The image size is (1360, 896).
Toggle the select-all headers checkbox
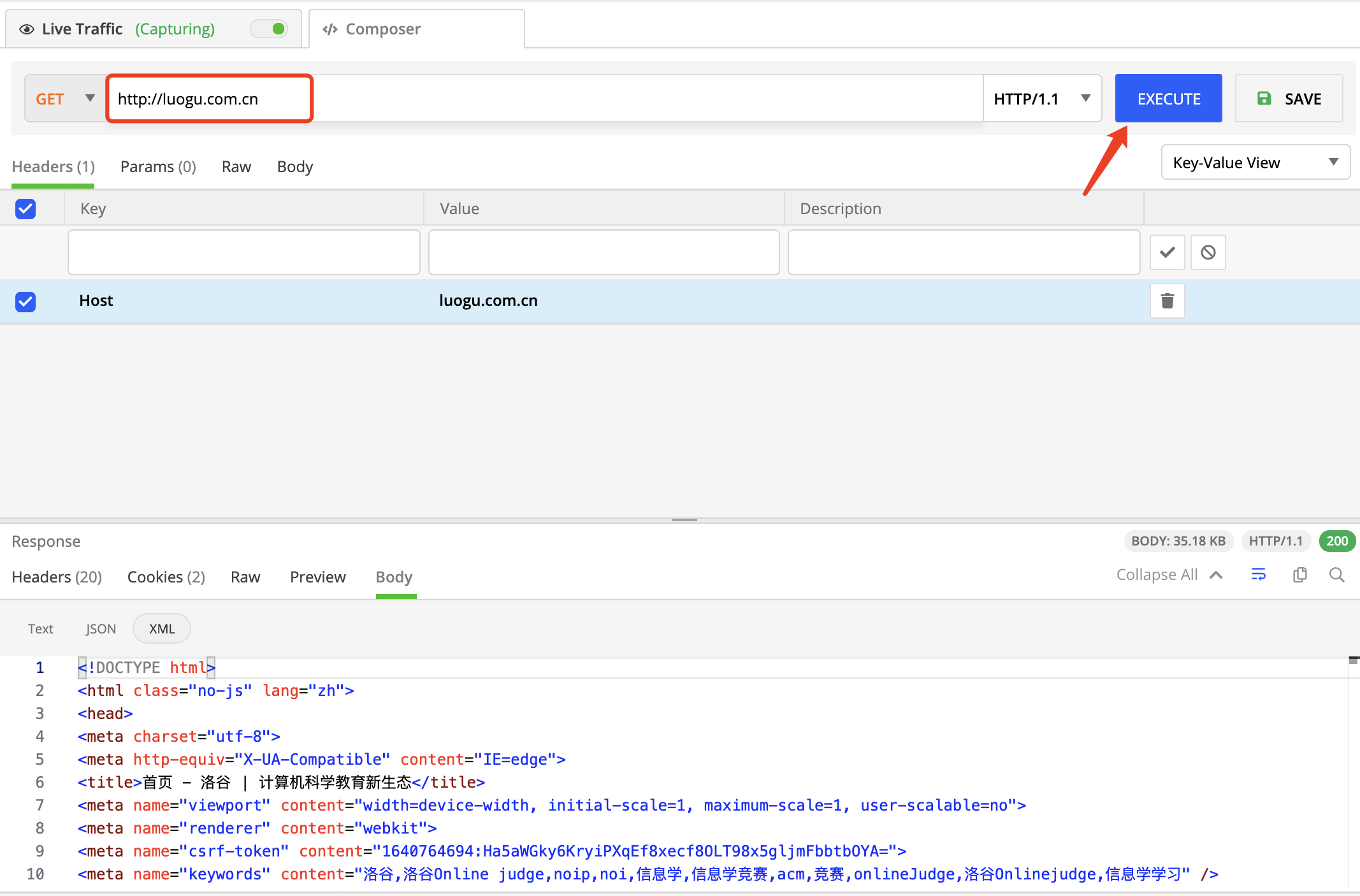click(x=25, y=208)
